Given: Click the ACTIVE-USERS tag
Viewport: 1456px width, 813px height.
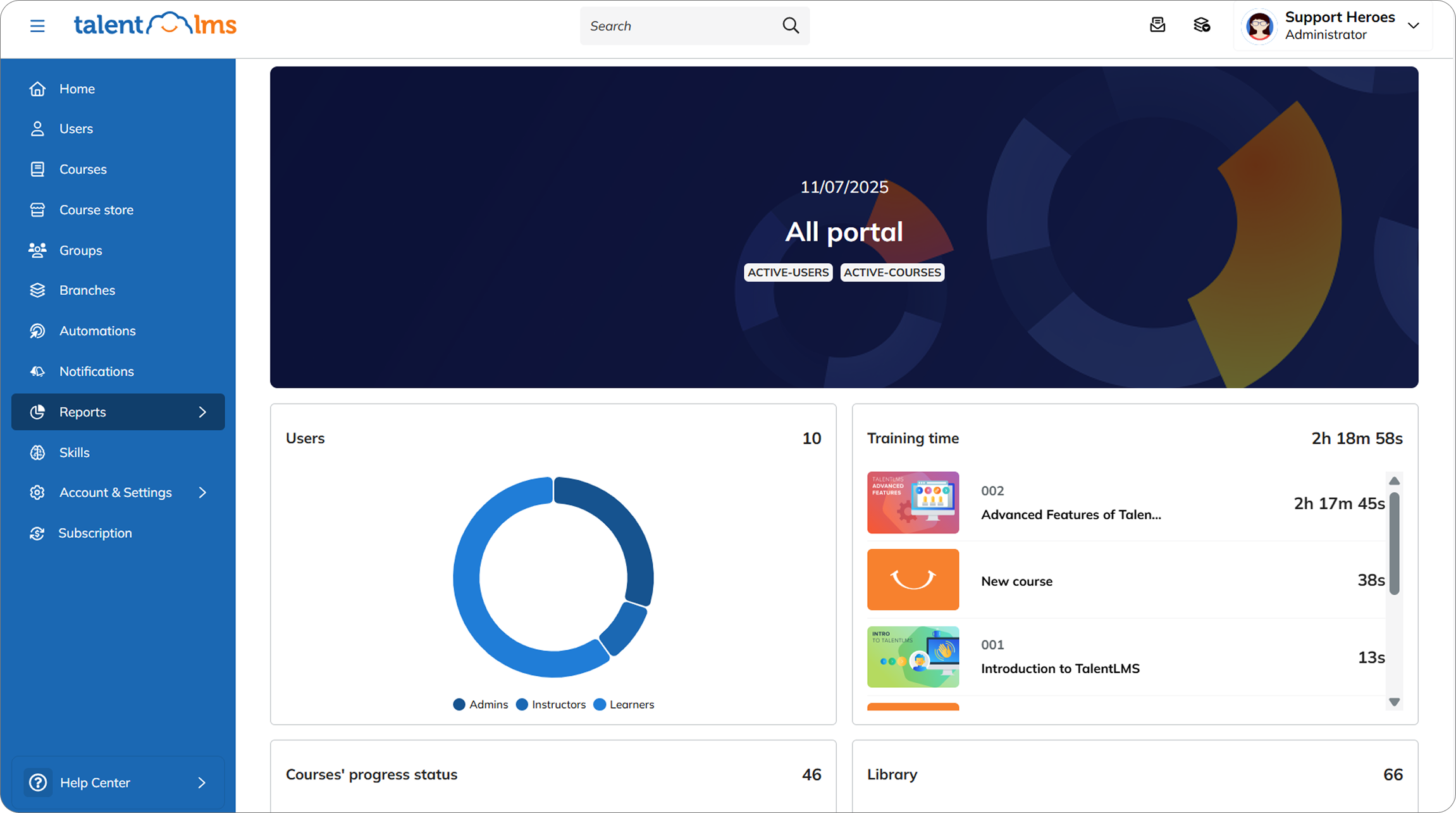Looking at the screenshot, I should pyautogui.click(x=788, y=272).
